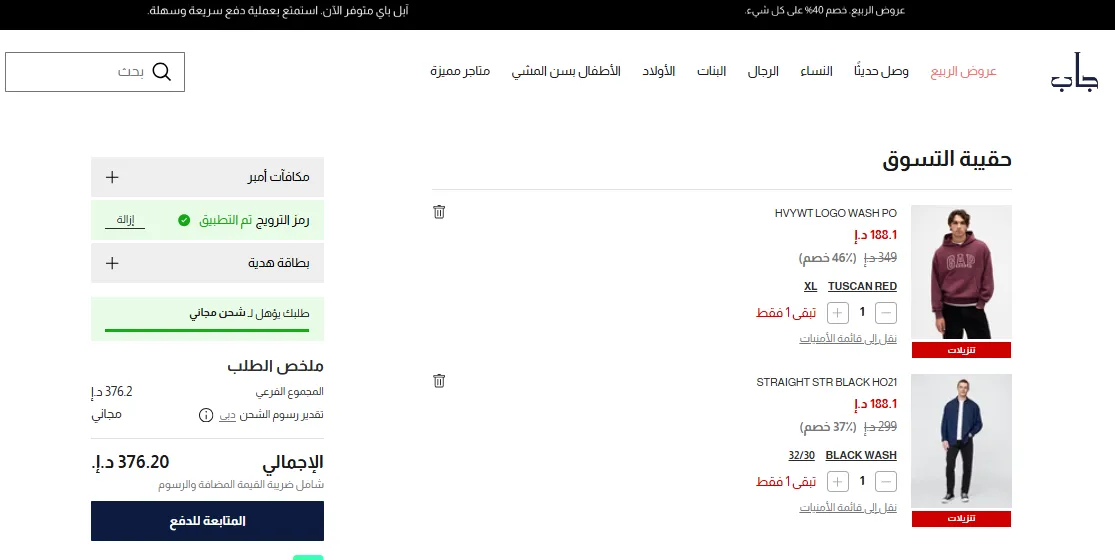Screen dimensions: 1115x560
Task: Open عروض الربيع menu
Action: coord(964,71)
